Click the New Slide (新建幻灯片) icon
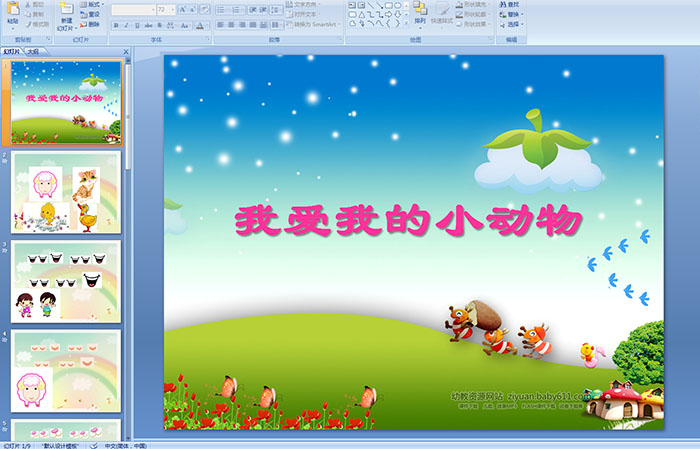Screen dimensions: 700x449 [67, 9]
